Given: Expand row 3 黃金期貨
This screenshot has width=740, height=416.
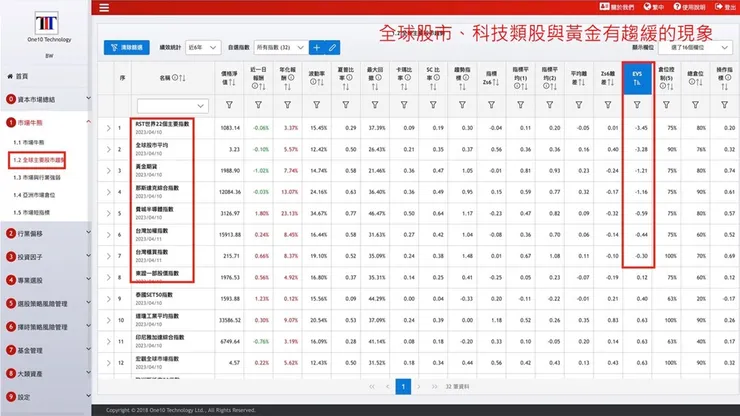Looking at the screenshot, I should 108,170.
